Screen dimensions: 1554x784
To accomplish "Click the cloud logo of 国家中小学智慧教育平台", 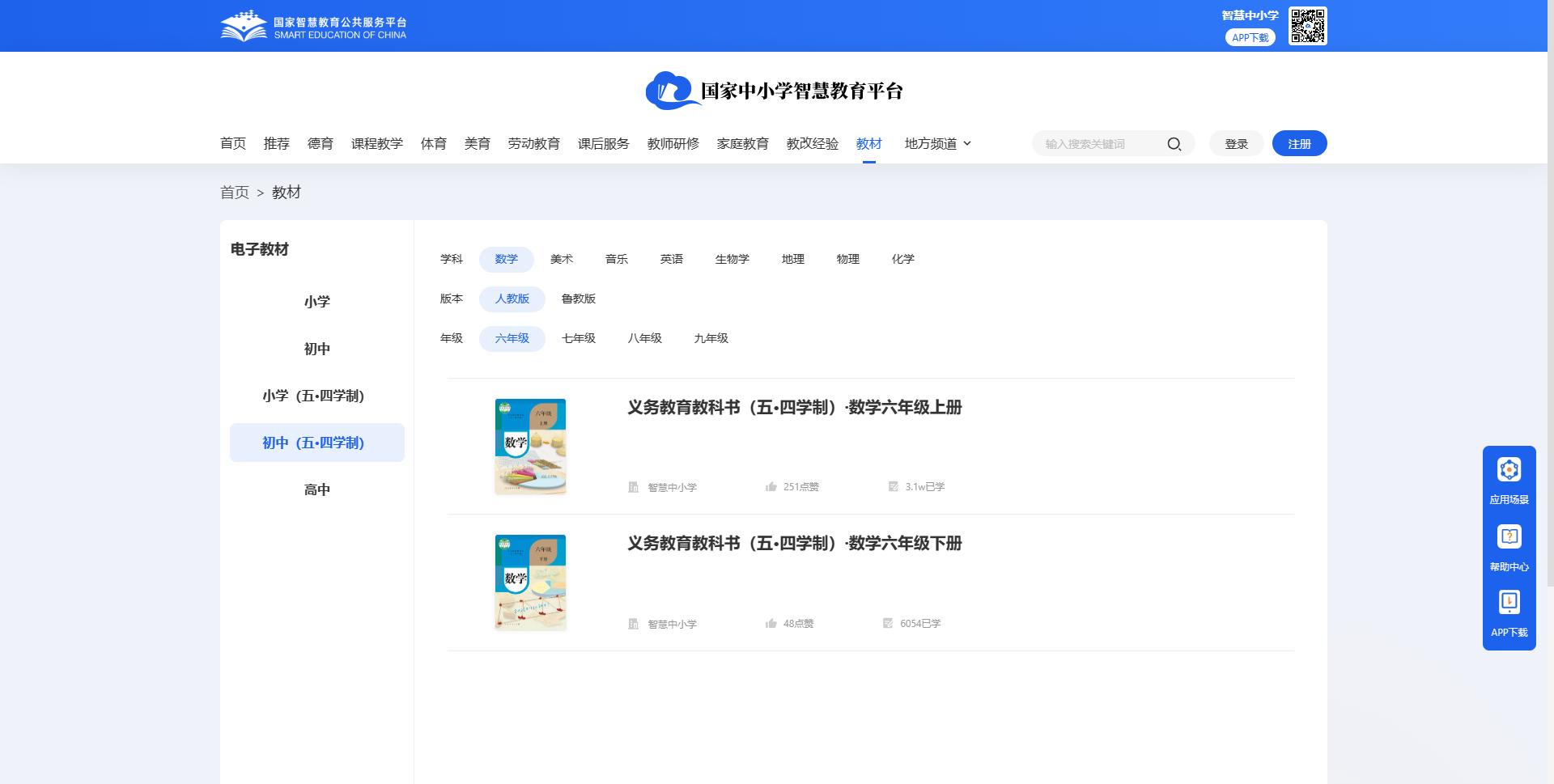I will [668, 91].
